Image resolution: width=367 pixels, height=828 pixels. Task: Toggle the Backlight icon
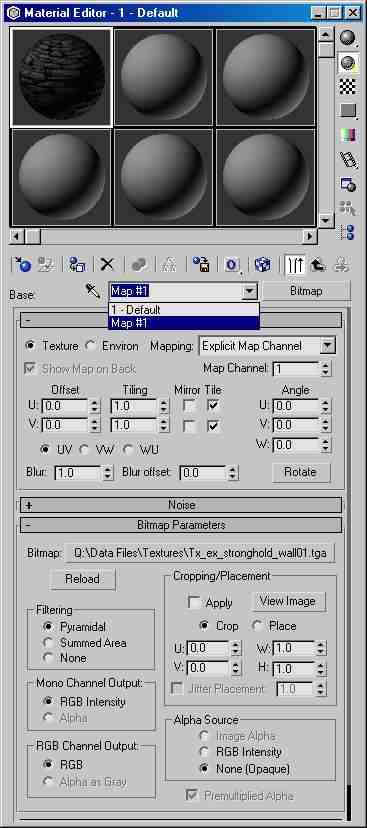coord(347,62)
